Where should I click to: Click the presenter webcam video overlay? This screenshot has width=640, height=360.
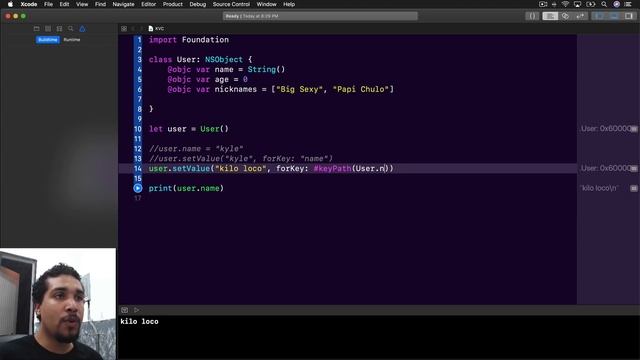click(x=58, y=304)
